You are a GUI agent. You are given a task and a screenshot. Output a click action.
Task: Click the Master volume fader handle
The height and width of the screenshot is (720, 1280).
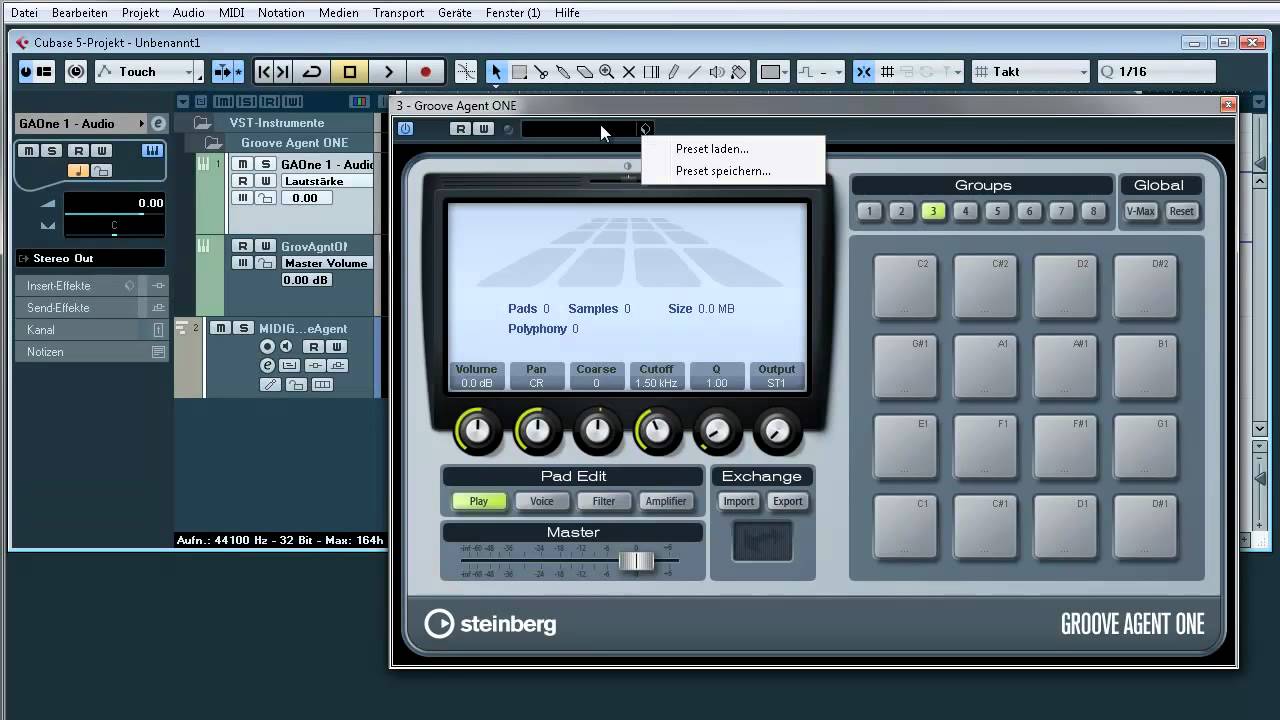point(636,561)
